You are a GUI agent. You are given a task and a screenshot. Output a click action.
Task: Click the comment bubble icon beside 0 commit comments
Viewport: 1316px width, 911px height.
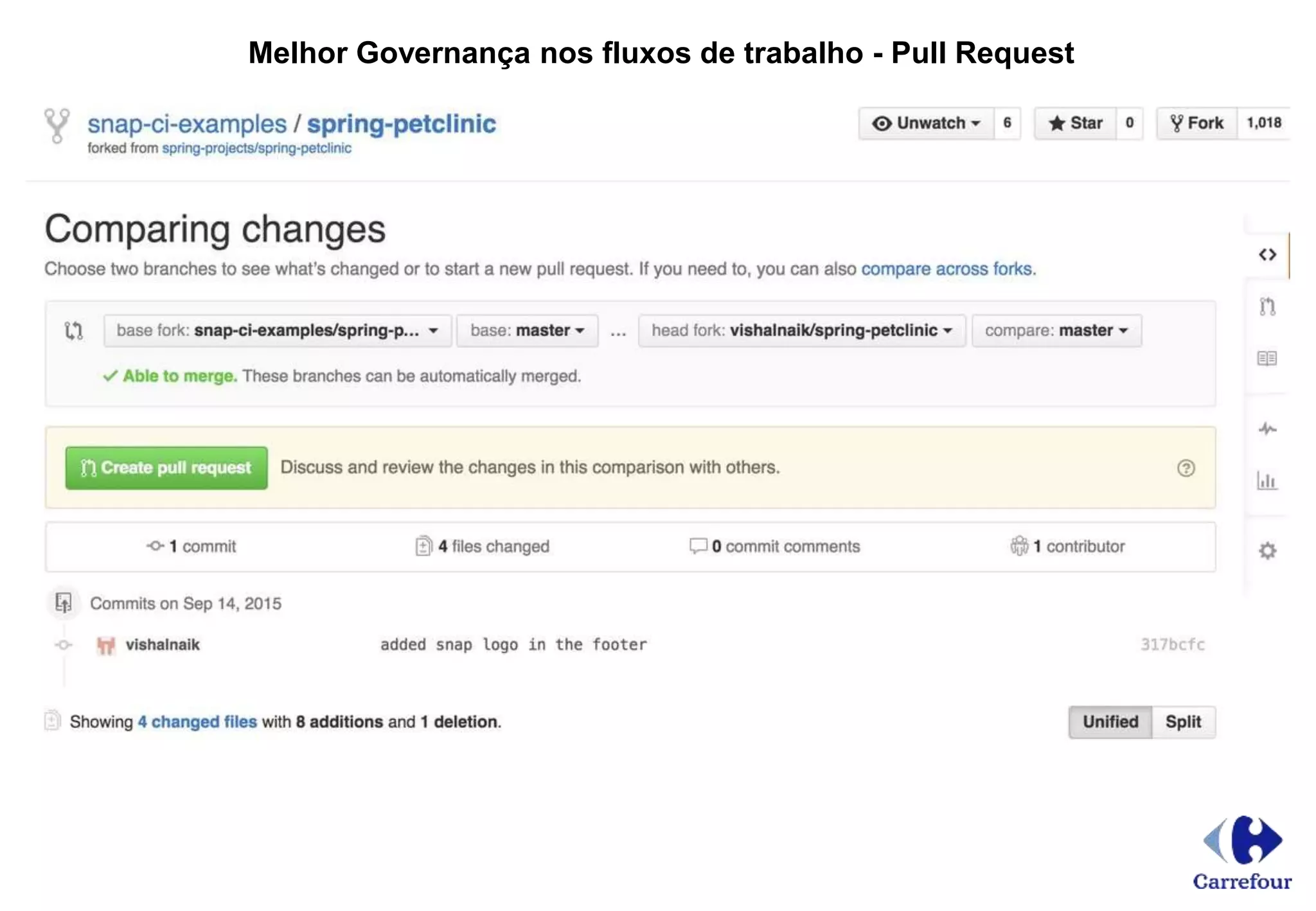[698, 546]
